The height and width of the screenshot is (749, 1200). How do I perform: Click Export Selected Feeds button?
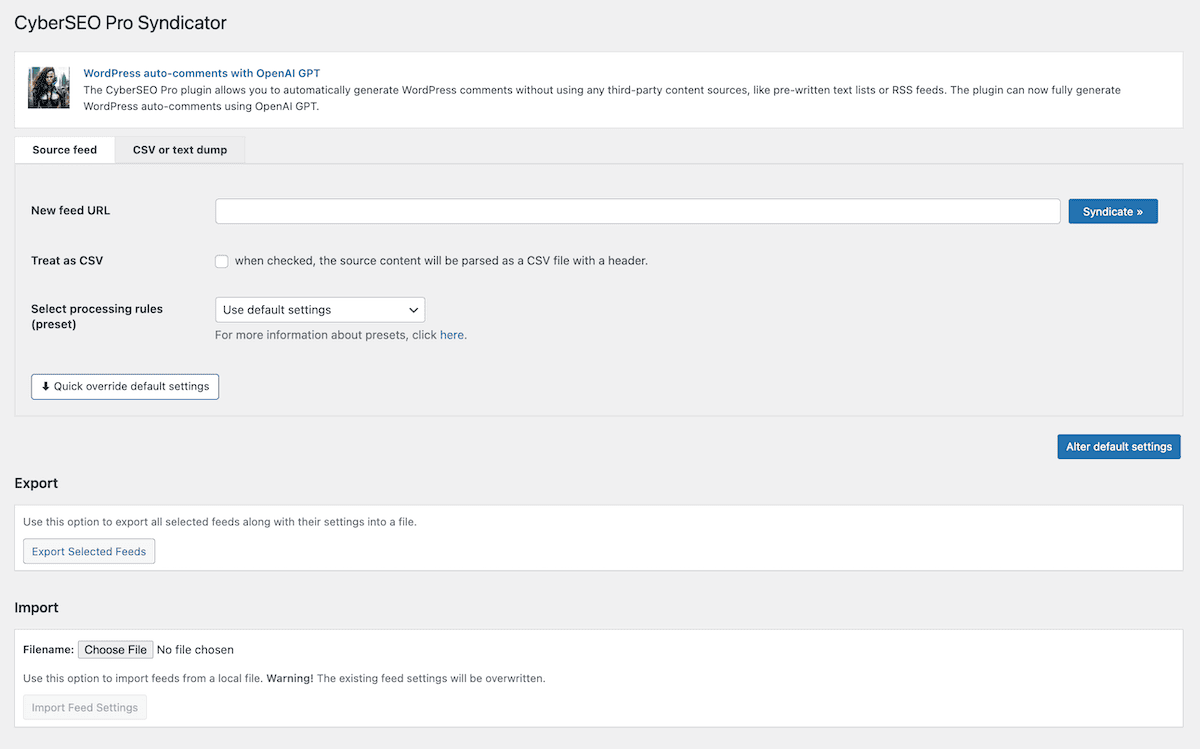click(x=89, y=552)
